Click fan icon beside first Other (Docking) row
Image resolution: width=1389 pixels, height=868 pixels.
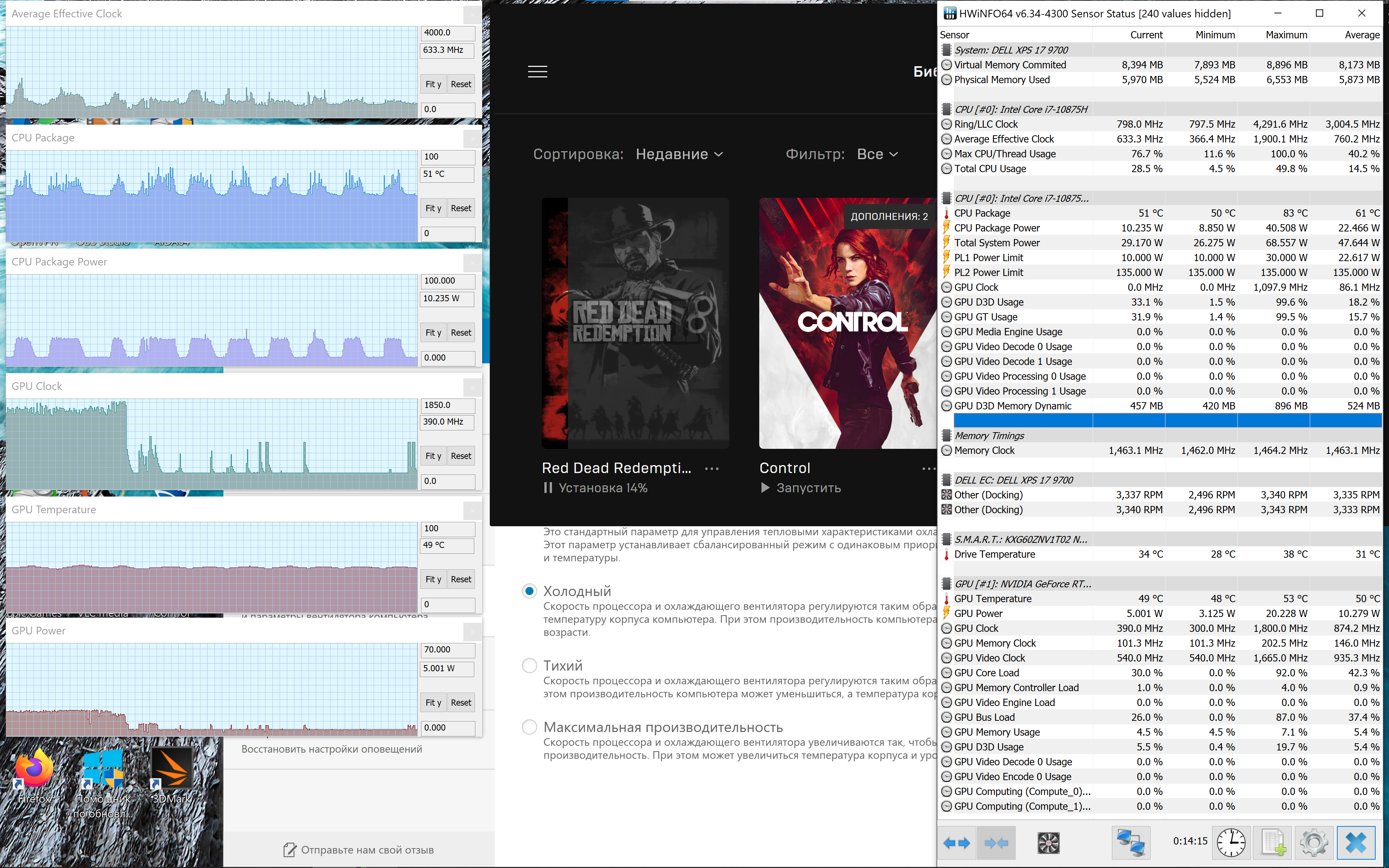947,495
